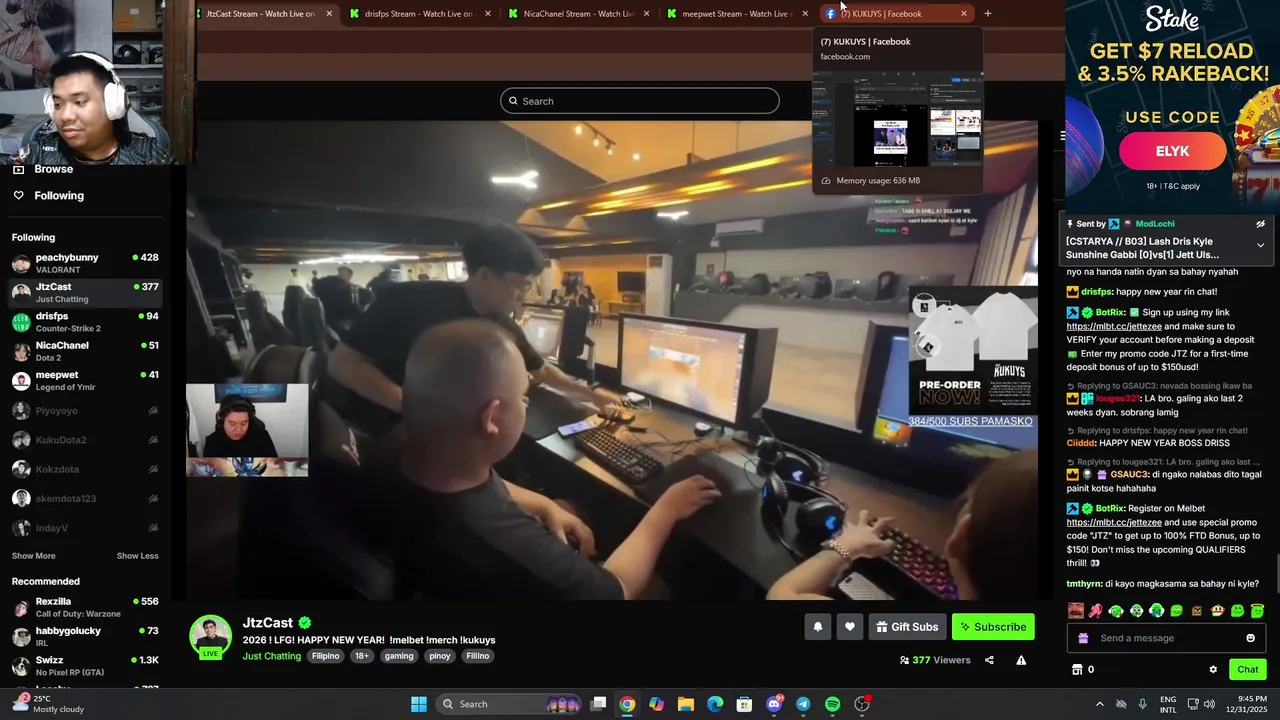Click Show Less in Following list
1280x720 pixels.
coord(138,556)
